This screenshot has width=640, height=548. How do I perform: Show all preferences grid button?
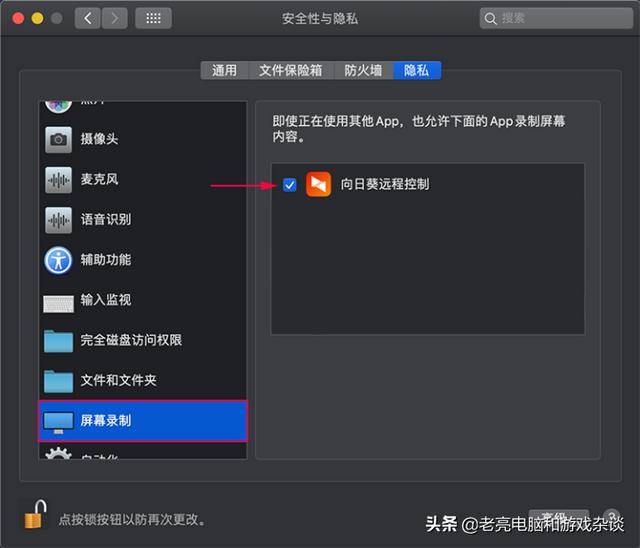pos(153,18)
